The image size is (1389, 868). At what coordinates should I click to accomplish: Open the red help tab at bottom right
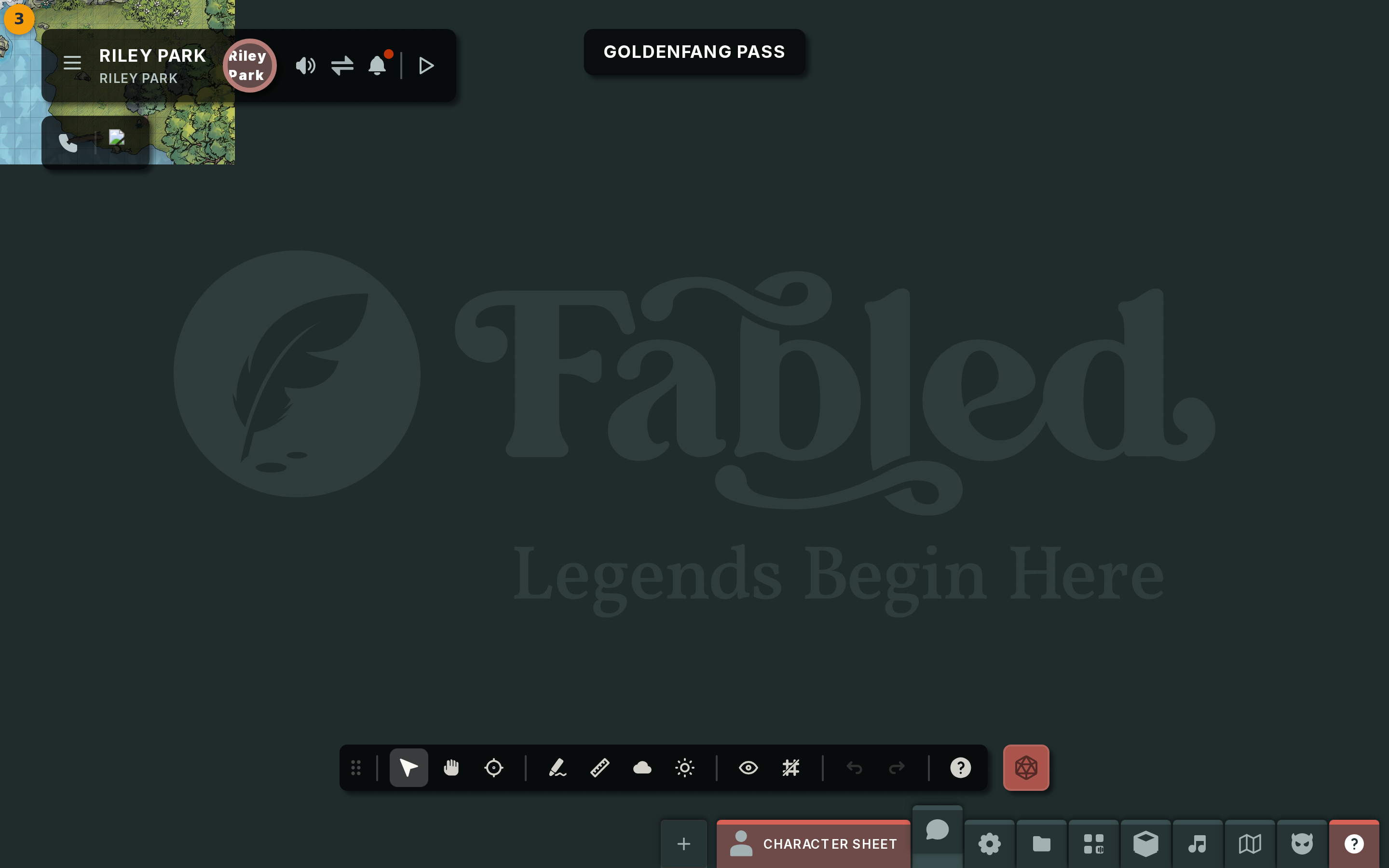[1355, 844]
